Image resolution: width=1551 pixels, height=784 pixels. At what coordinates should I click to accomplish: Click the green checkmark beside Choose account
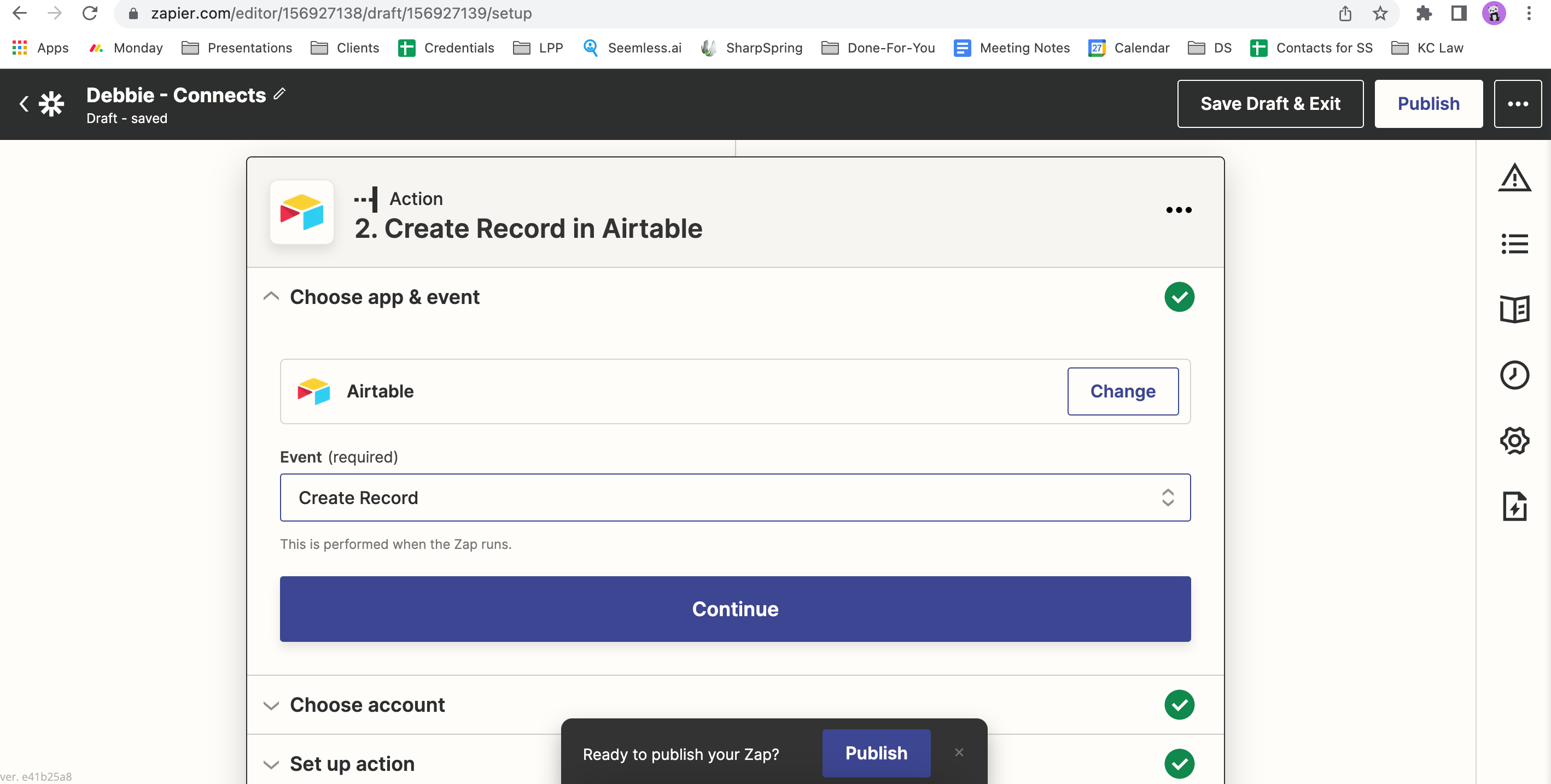click(1179, 705)
